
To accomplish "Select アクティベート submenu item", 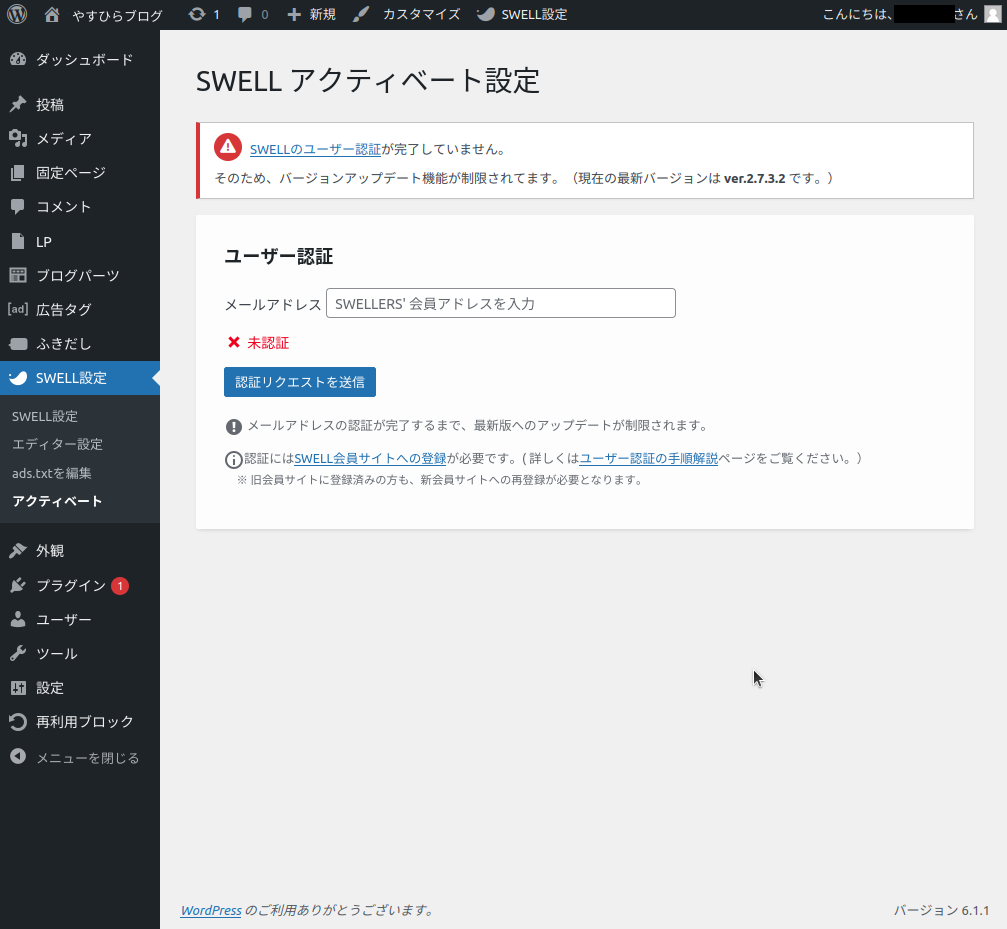I will [x=57, y=501].
